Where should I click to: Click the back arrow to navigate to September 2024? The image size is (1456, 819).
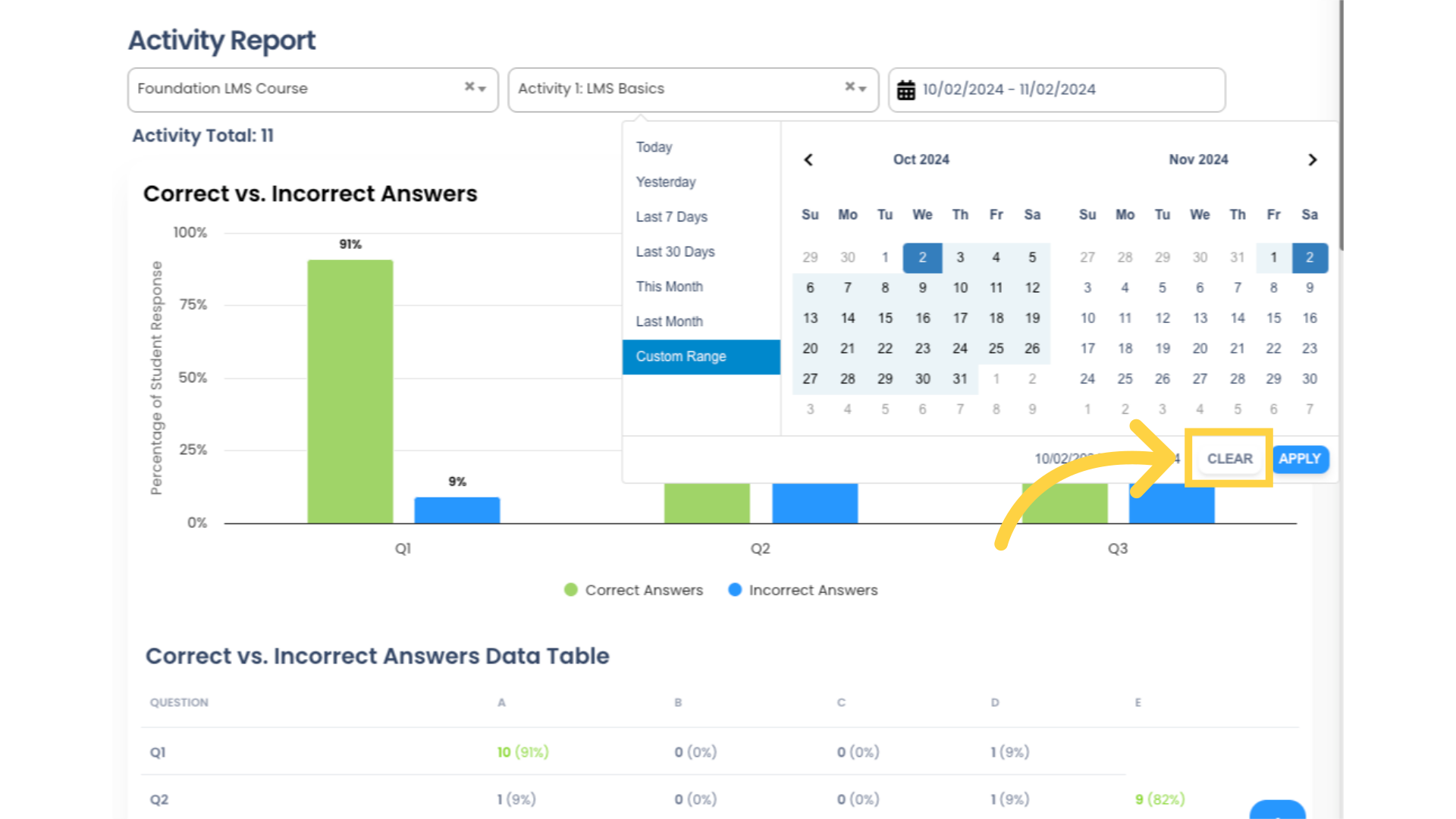coord(808,159)
